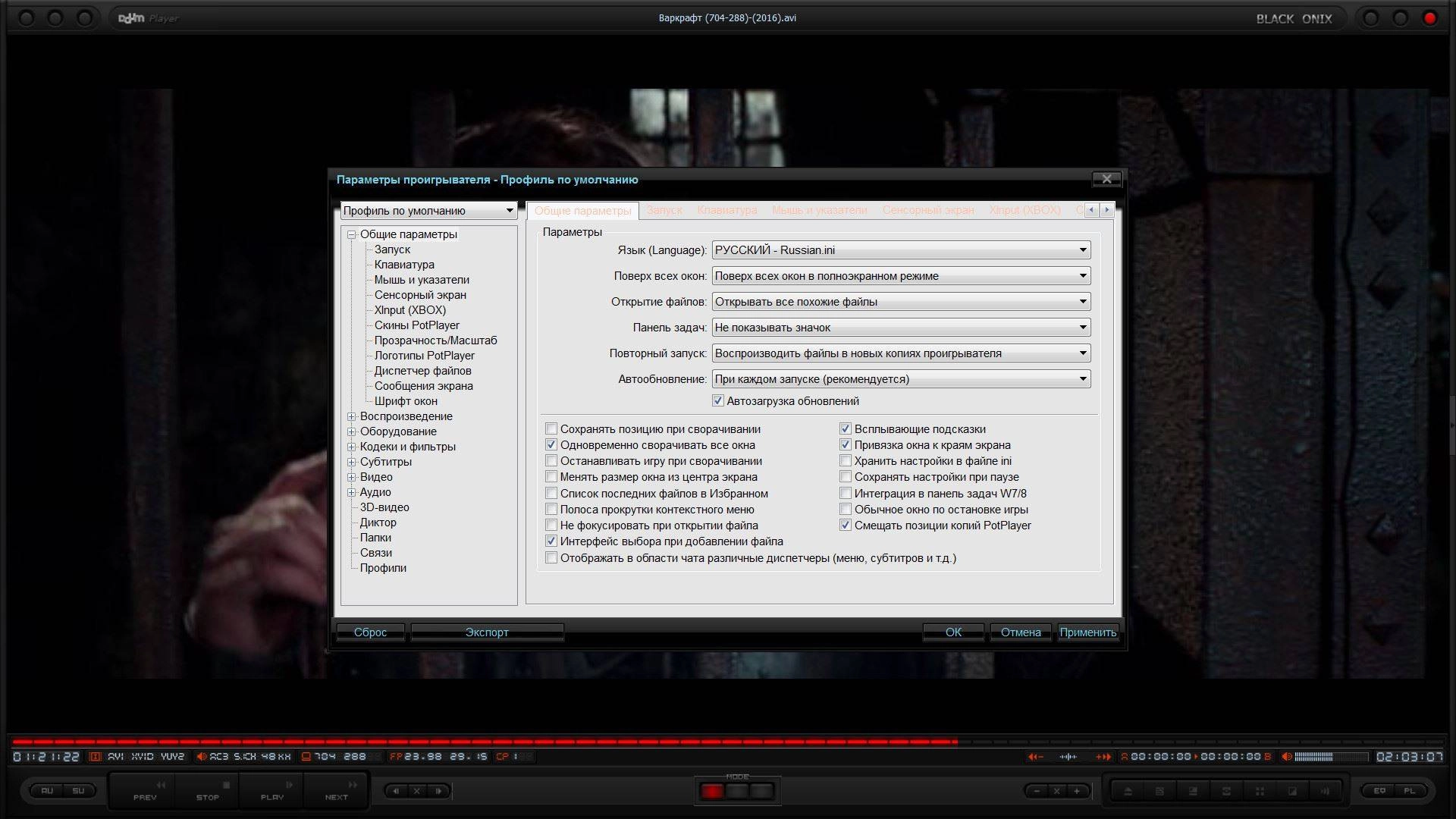Viewport: 1456px width, 819px height.
Task: Click the eject/open file icon
Action: pos(1128,791)
